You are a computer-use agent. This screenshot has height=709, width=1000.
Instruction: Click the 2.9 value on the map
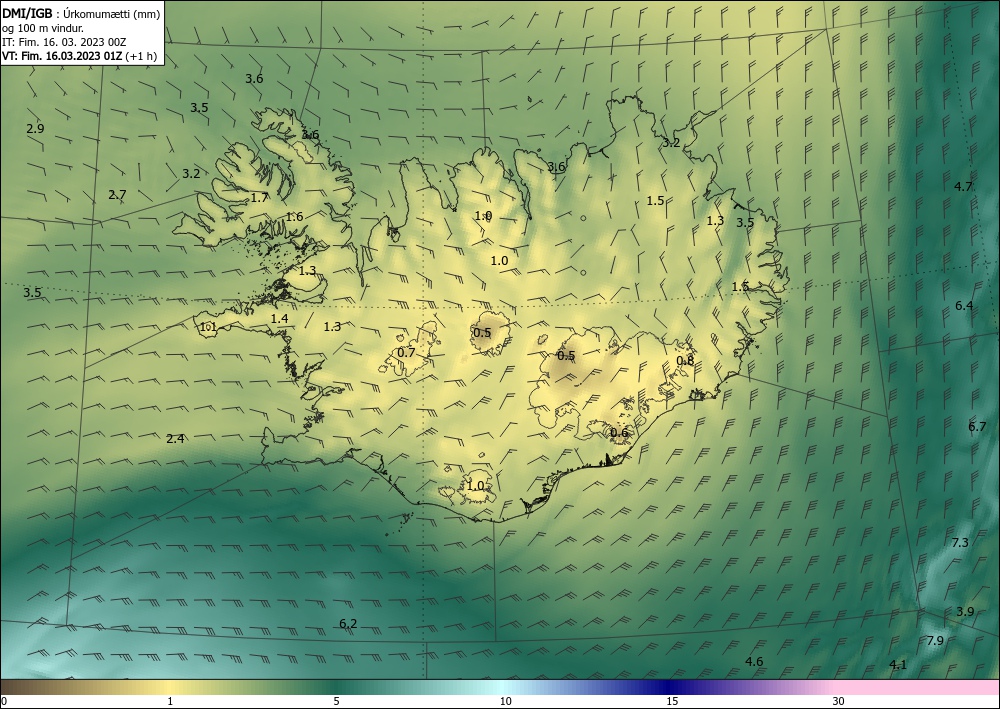coord(36,128)
